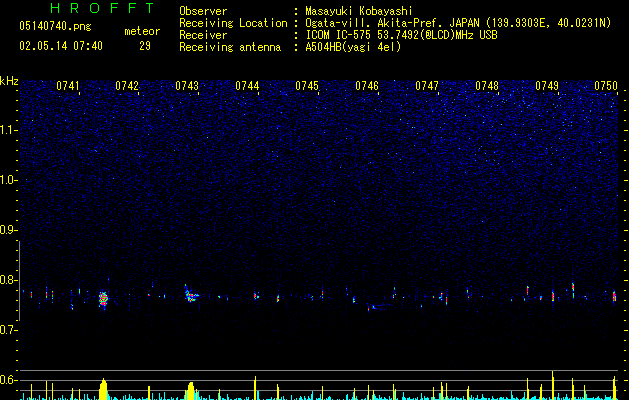Click the 0744 time marker
629x400 pixels.
247,86
